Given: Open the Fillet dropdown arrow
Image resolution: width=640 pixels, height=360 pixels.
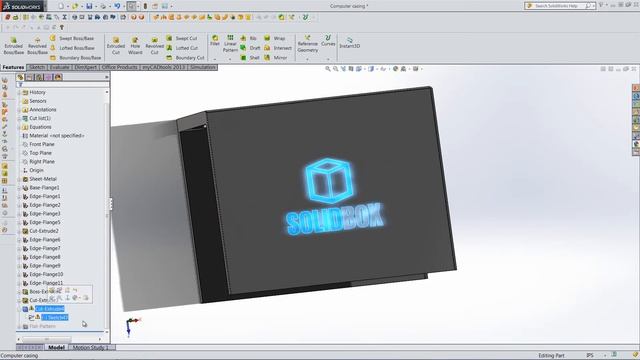Looking at the screenshot, I should click(215, 60).
